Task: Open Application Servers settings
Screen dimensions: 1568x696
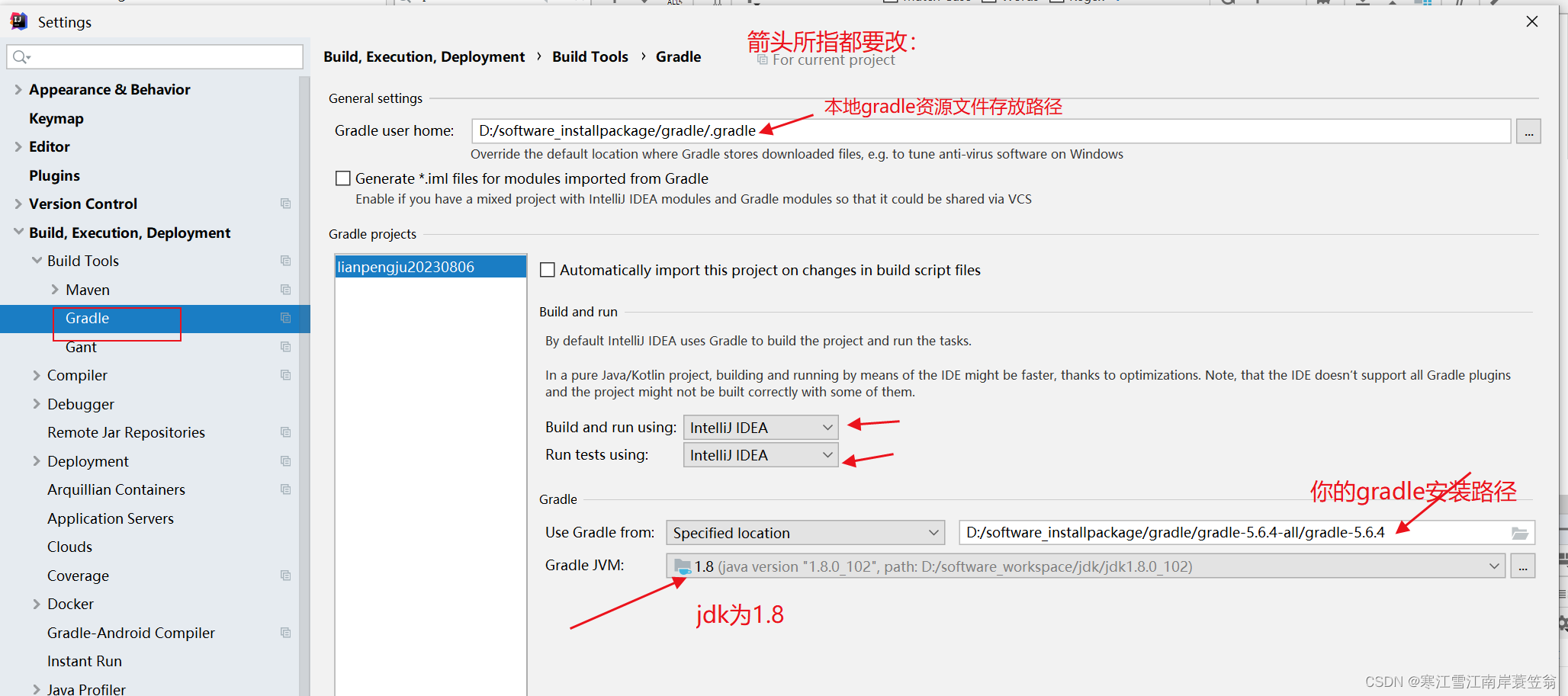Action: click(x=111, y=518)
